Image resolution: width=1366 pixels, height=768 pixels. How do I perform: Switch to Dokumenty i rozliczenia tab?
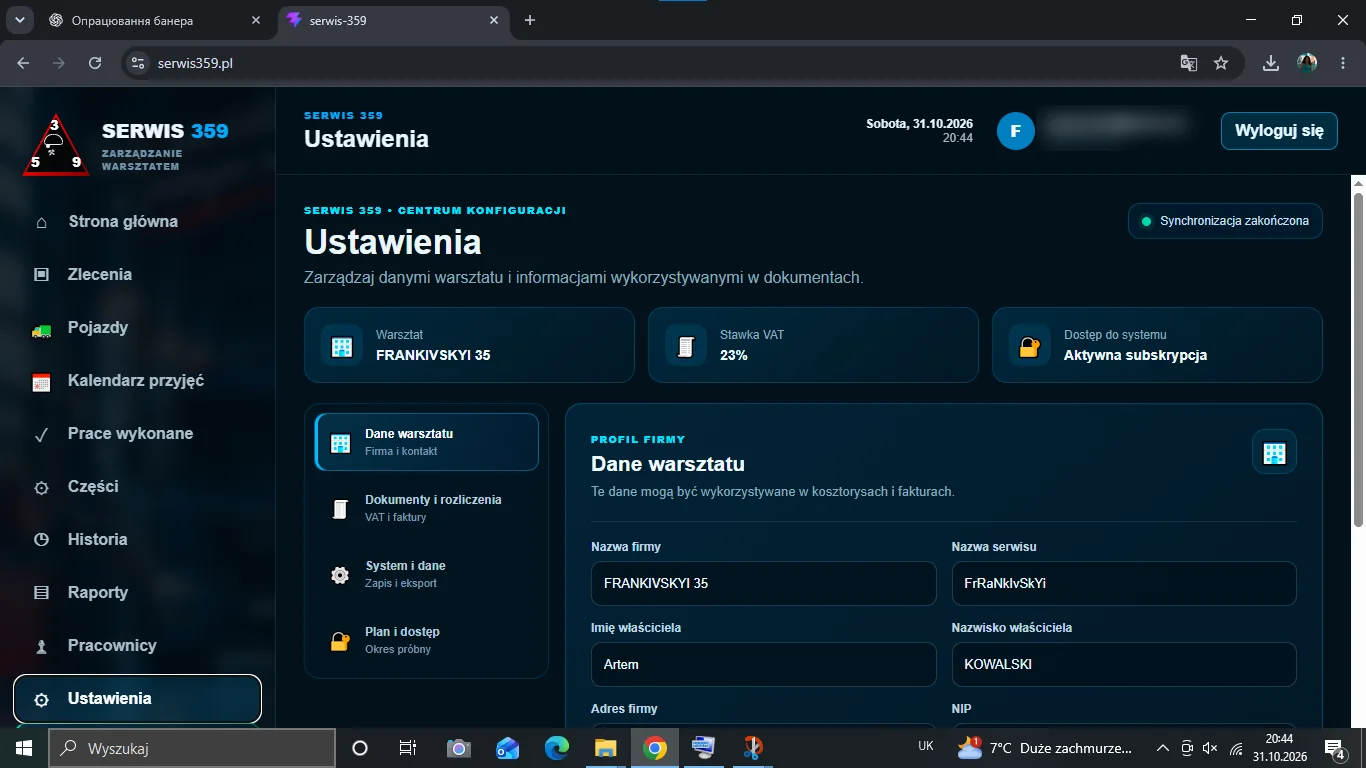click(427, 508)
